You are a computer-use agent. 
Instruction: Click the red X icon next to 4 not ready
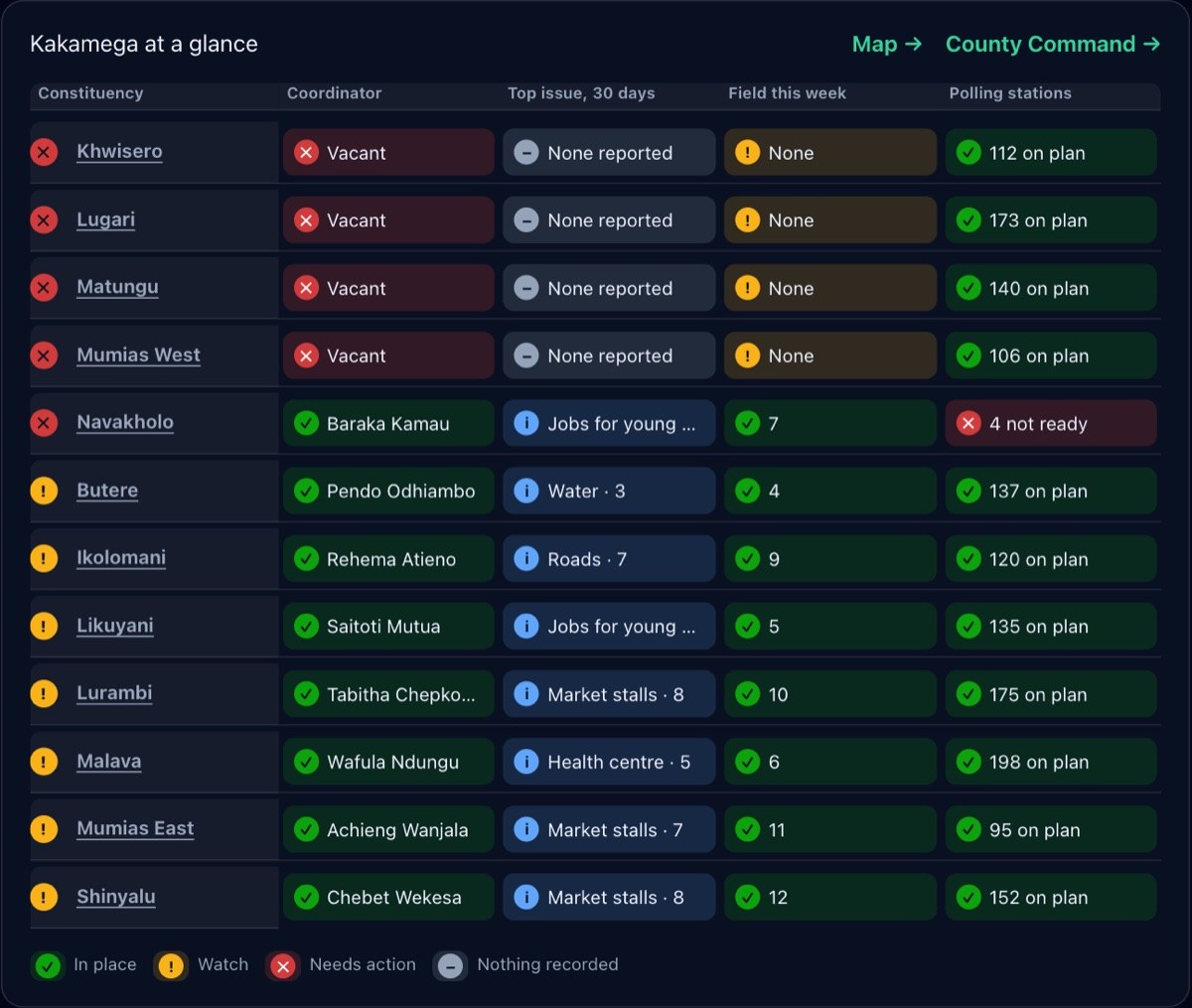(968, 423)
